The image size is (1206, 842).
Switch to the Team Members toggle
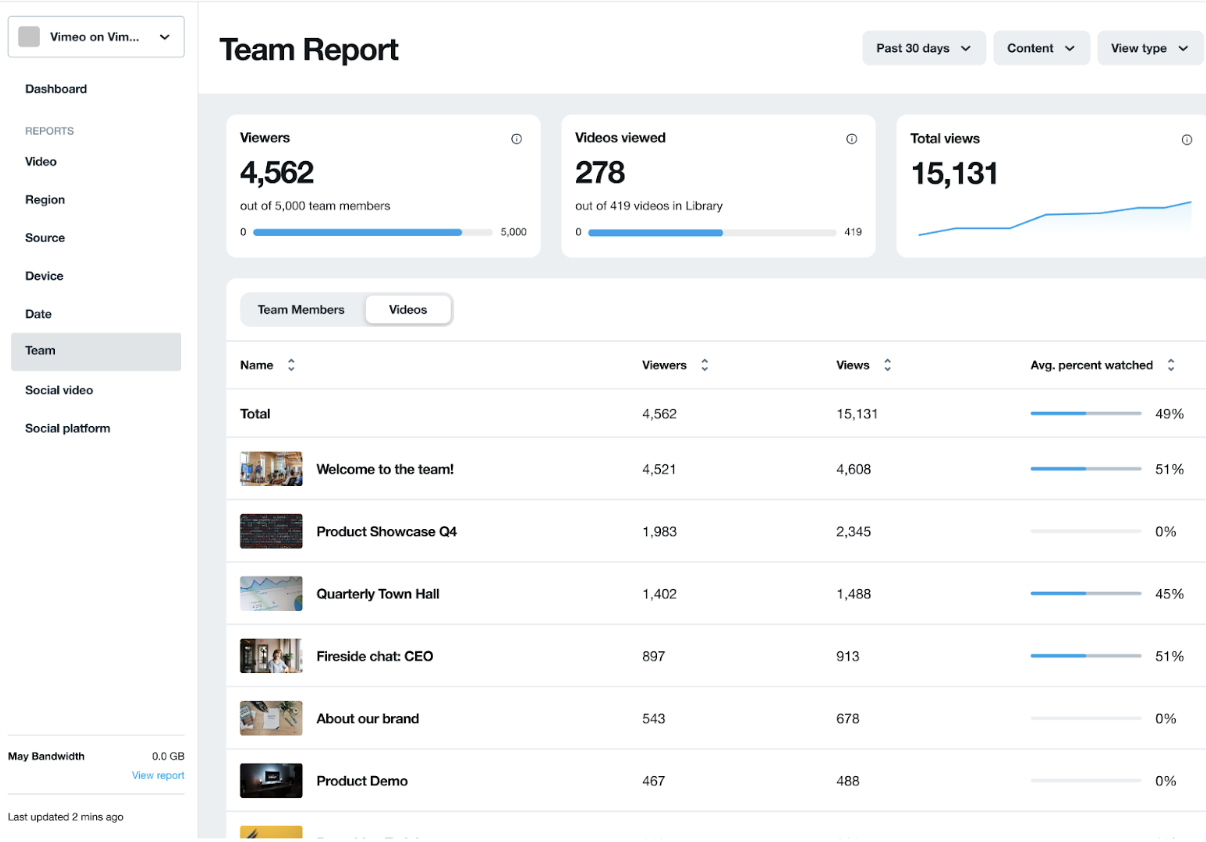point(301,310)
